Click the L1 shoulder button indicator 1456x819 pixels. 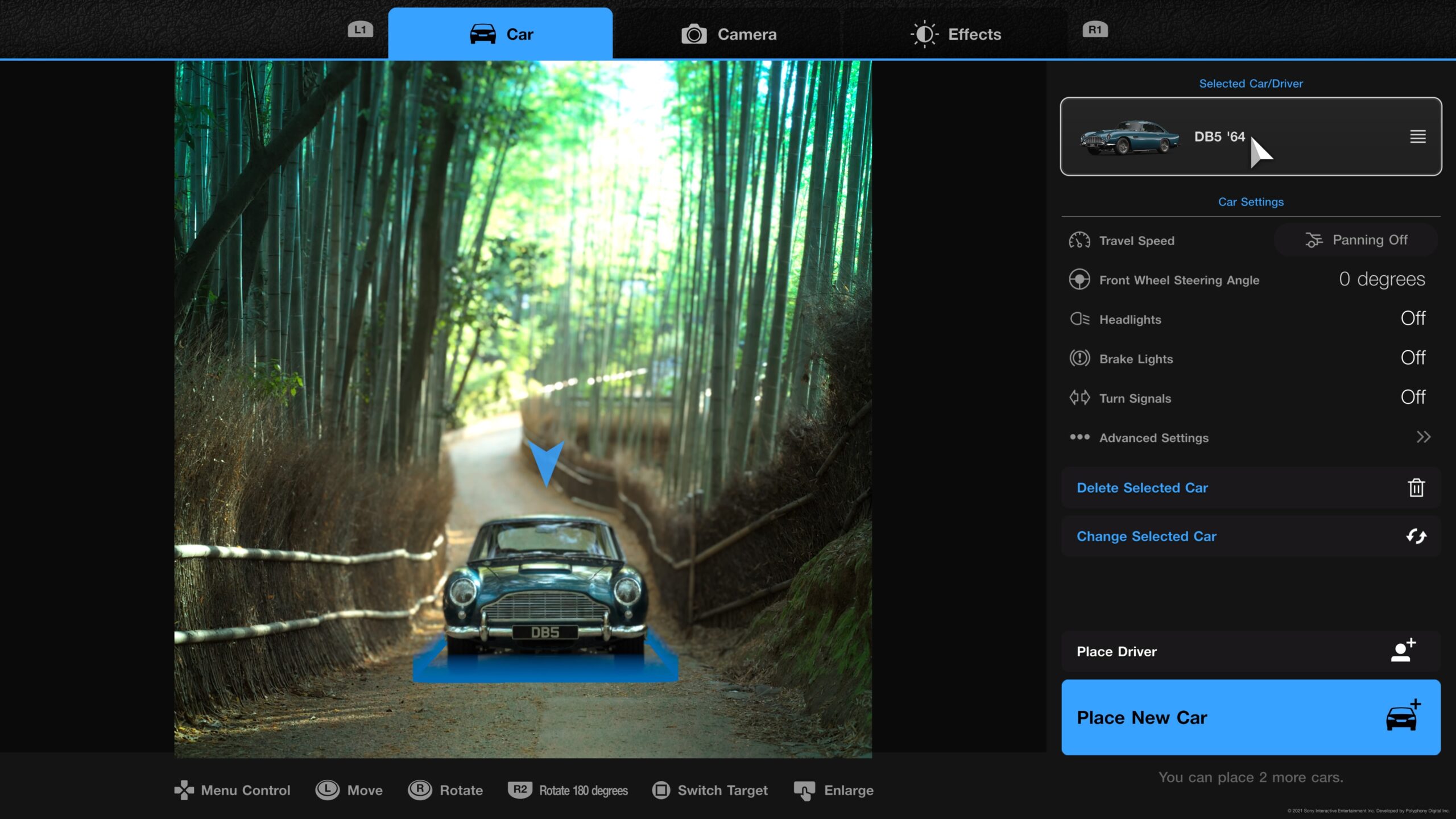coord(361,29)
